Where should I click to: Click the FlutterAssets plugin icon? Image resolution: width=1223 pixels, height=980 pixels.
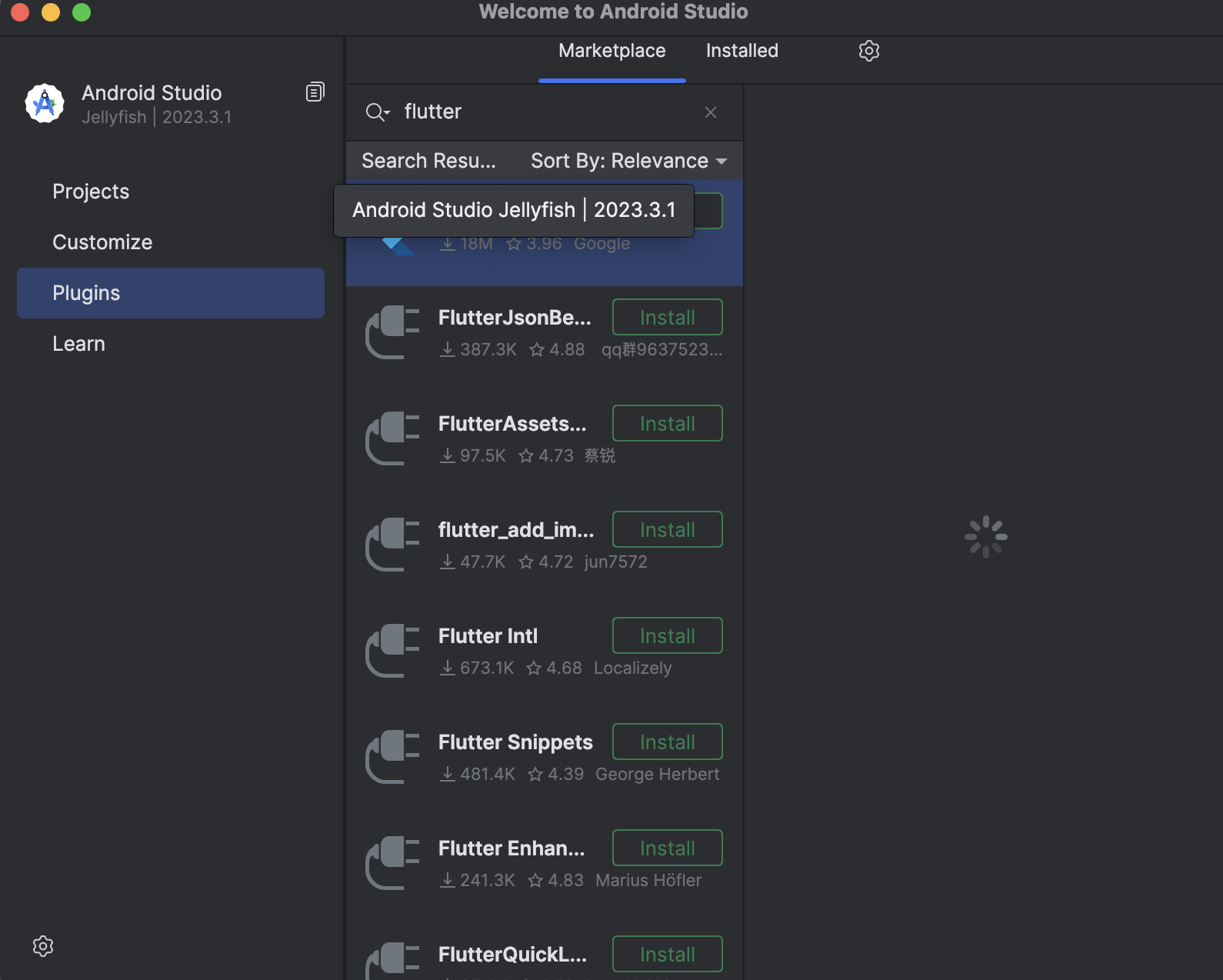[392, 438]
